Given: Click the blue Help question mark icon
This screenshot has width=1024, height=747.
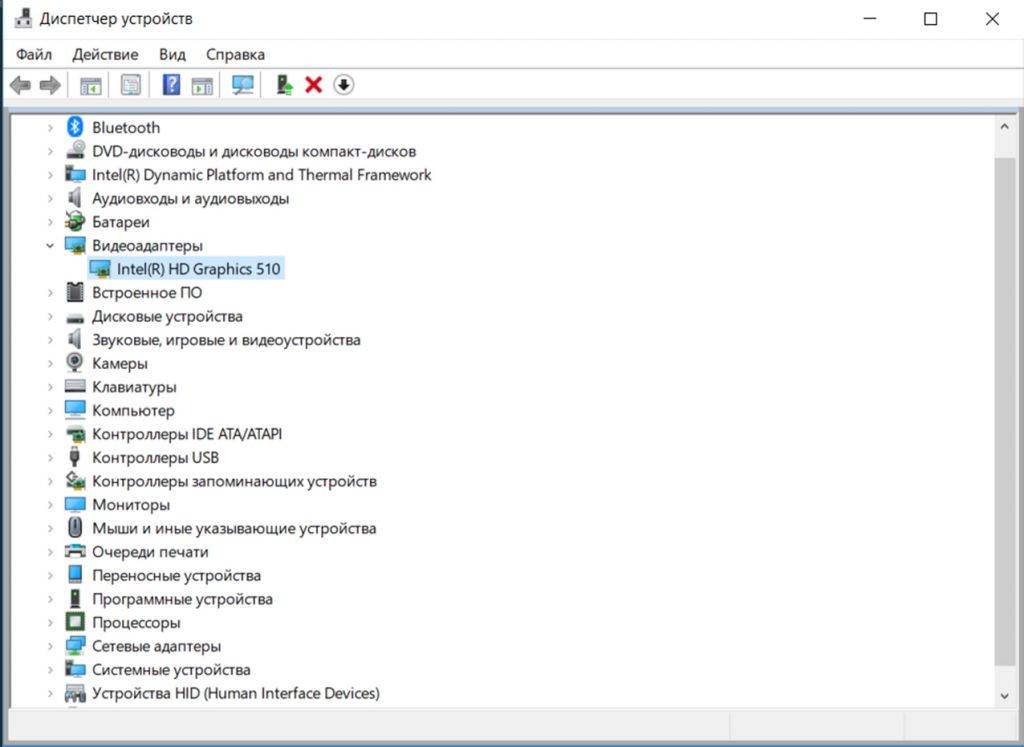Looking at the screenshot, I should click(x=171, y=85).
